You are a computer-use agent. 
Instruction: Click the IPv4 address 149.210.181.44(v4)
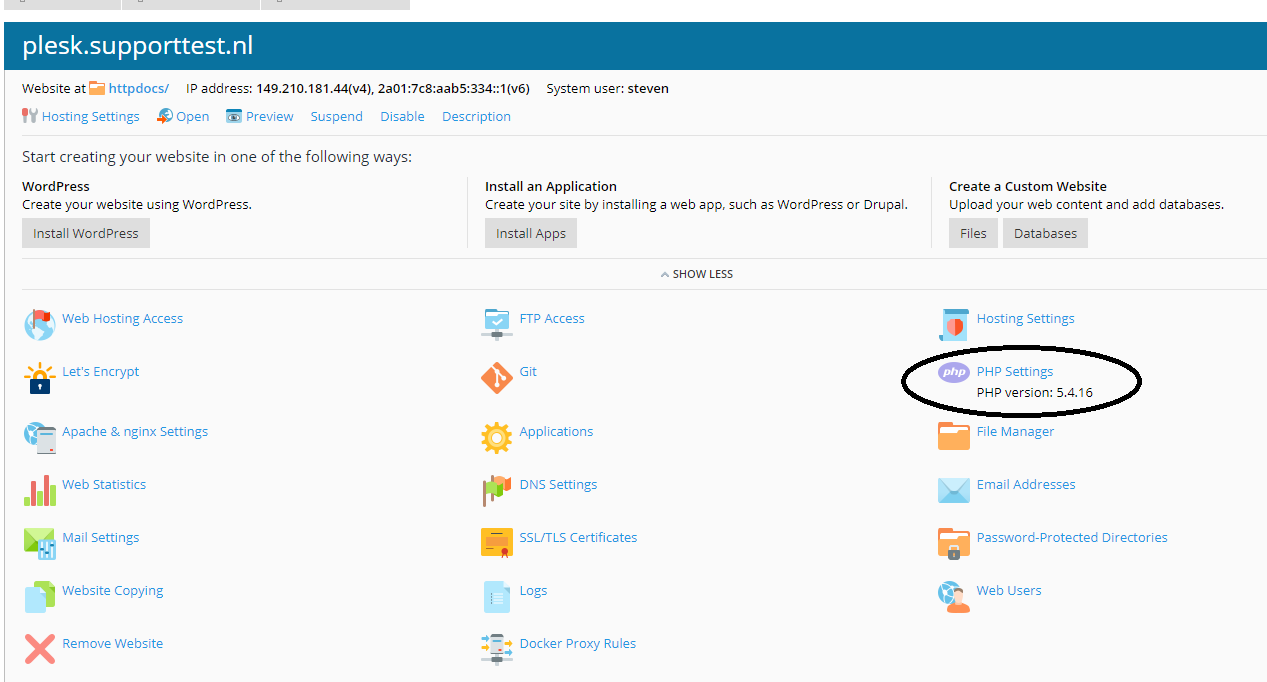(x=314, y=88)
